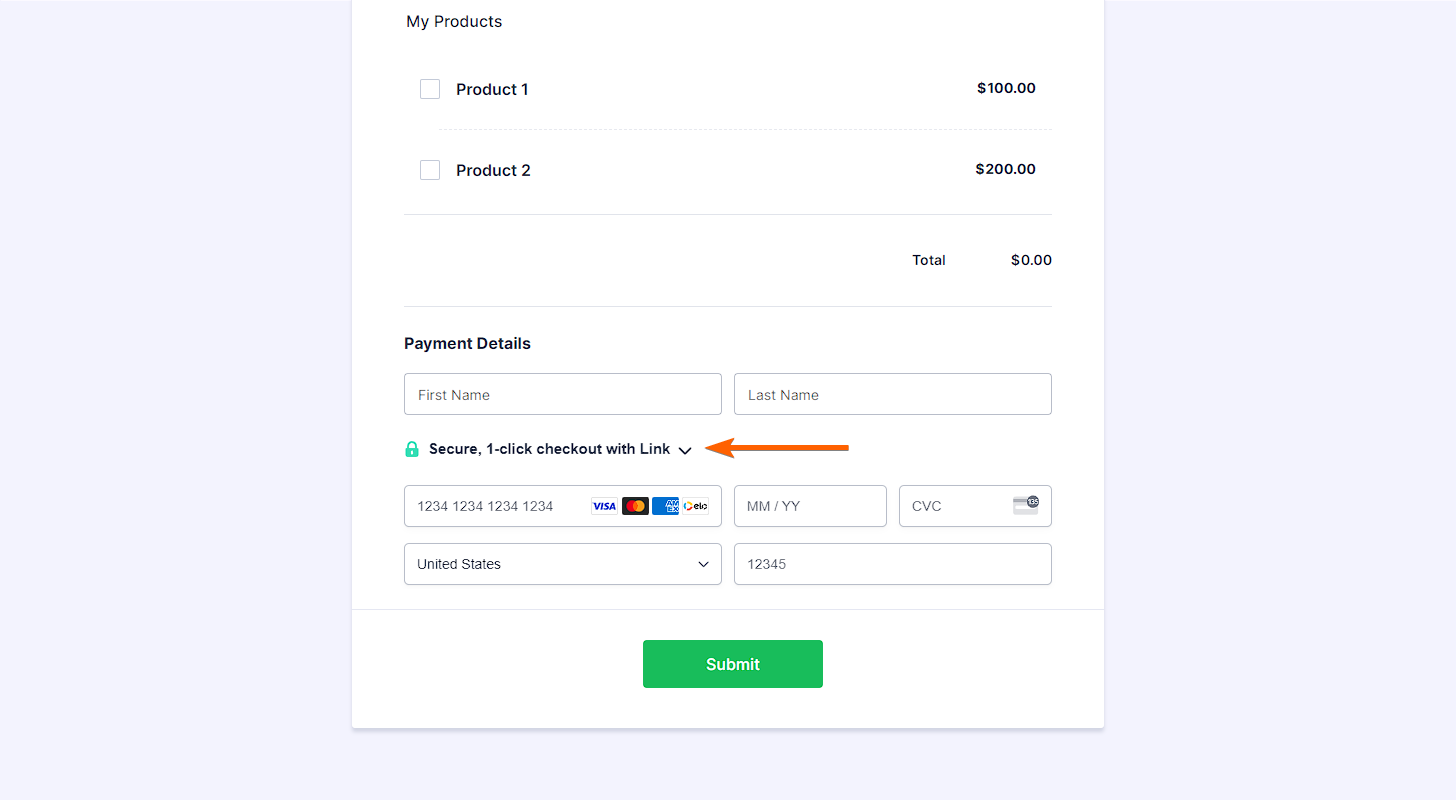
Task: Expand the chevron beside the Link checkout text
Action: point(685,450)
